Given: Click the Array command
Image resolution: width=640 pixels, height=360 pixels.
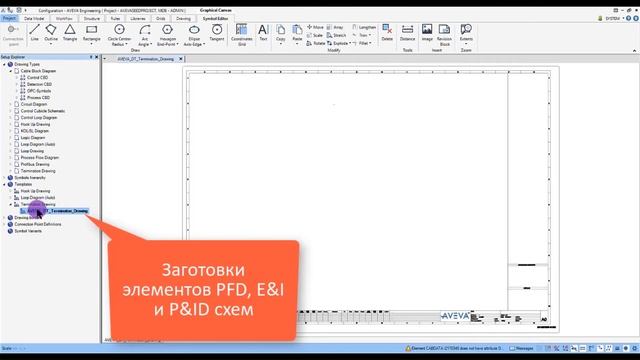Looking at the screenshot, I should point(335,27).
